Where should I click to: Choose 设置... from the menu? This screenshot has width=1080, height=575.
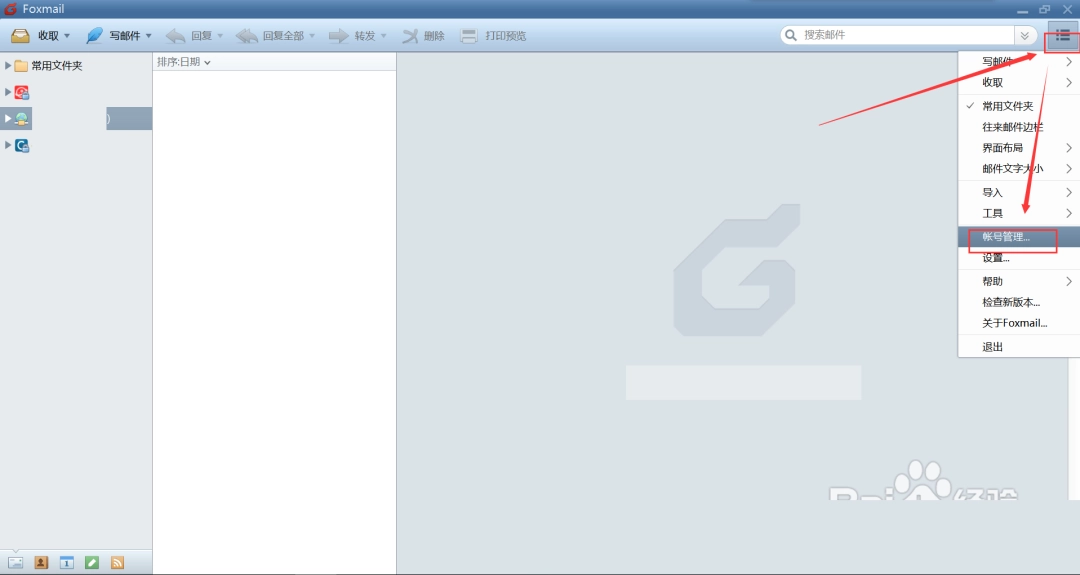(x=1019, y=258)
